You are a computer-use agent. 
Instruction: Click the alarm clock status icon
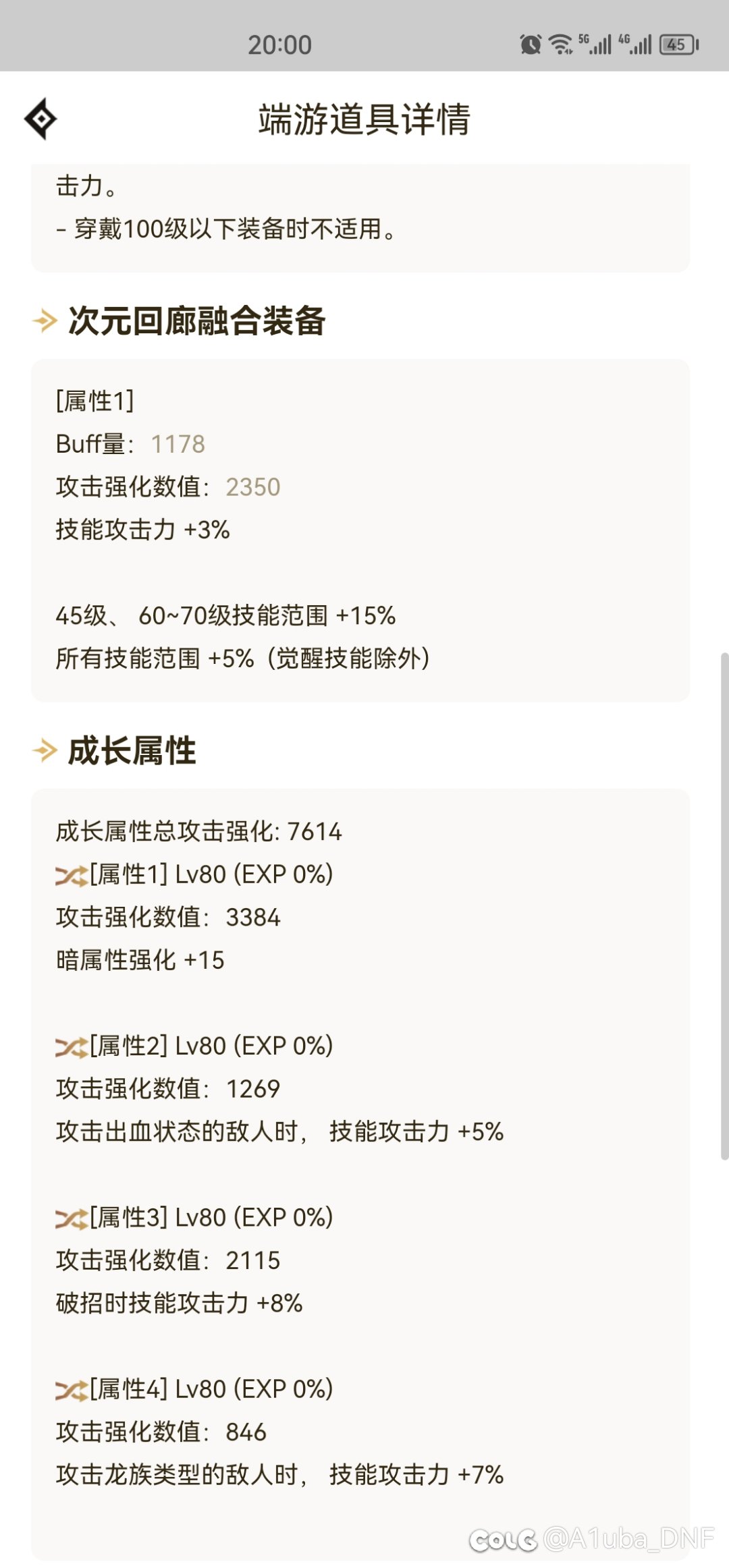[x=531, y=45]
